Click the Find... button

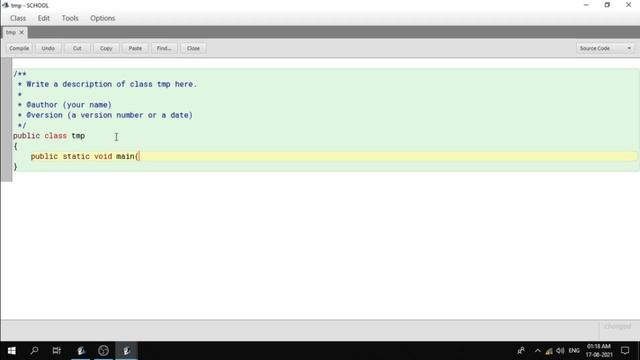(164, 48)
